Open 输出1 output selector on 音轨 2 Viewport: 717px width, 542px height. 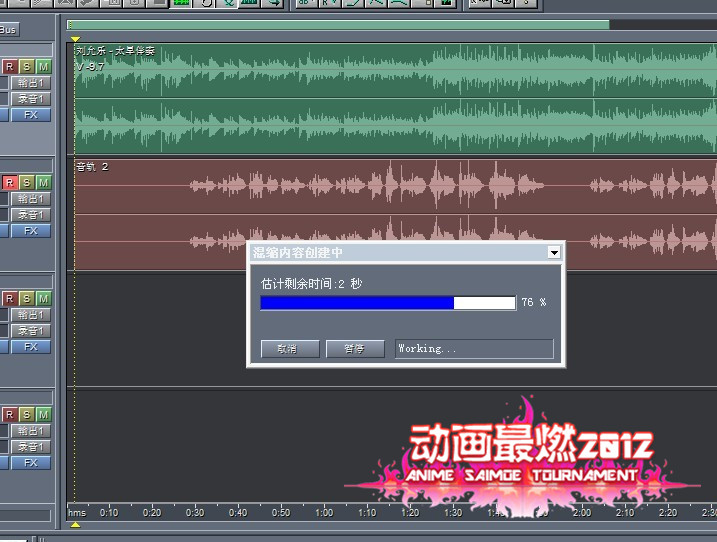coord(31,199)
